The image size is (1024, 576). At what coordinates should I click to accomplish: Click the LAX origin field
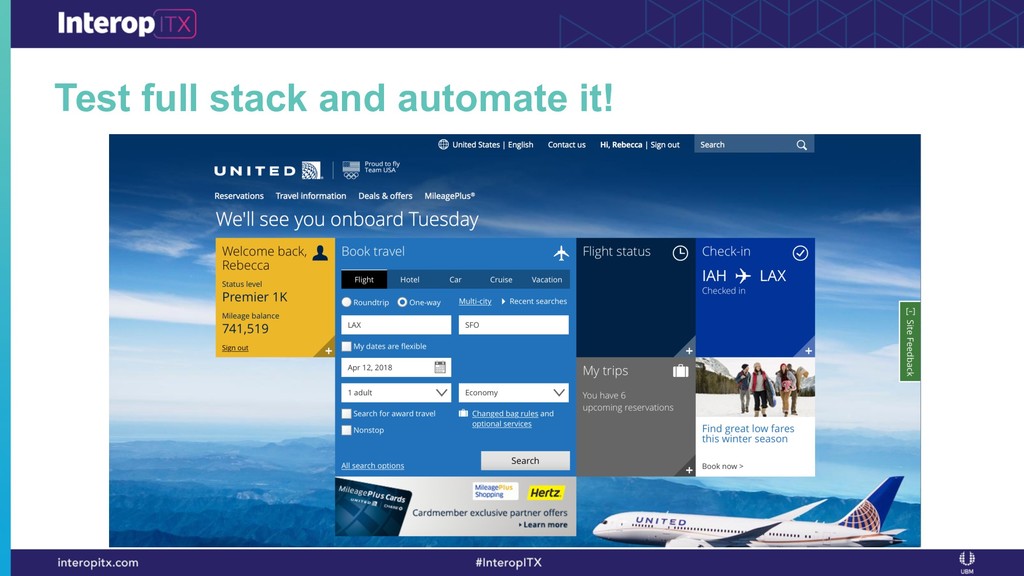click(x=396, y=325)
